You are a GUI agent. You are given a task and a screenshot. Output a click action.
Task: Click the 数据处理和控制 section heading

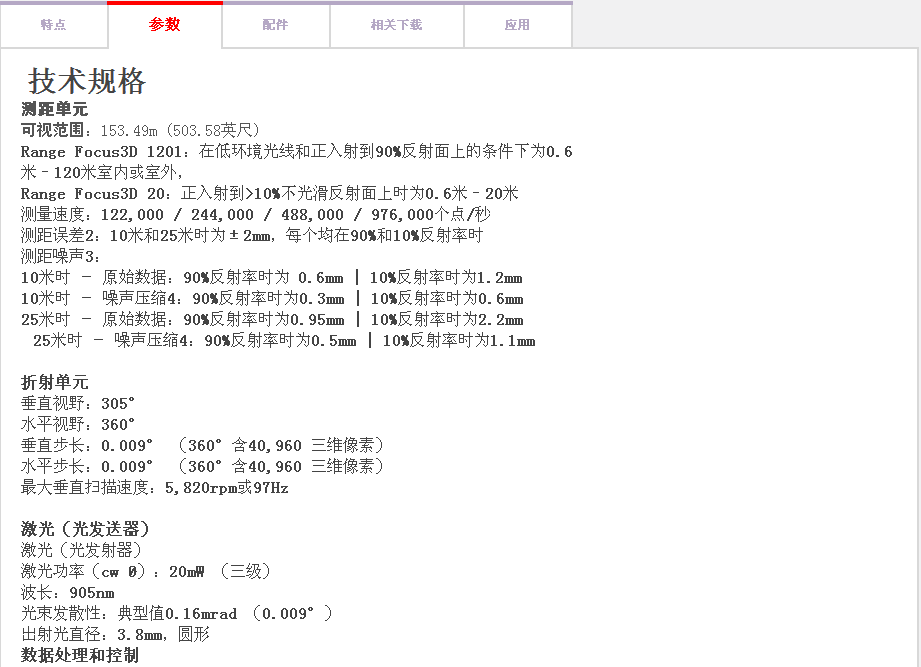click(x=79, y=655)
